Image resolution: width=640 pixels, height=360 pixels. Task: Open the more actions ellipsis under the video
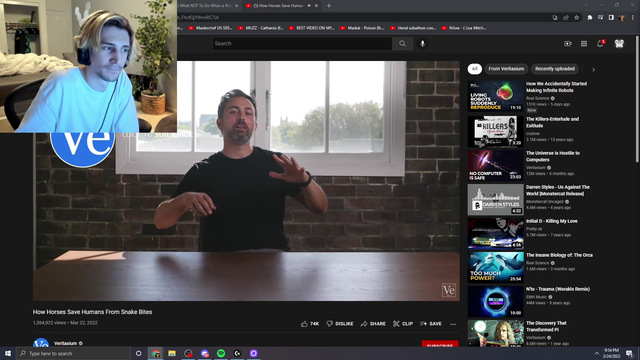(x=453, y=324)
